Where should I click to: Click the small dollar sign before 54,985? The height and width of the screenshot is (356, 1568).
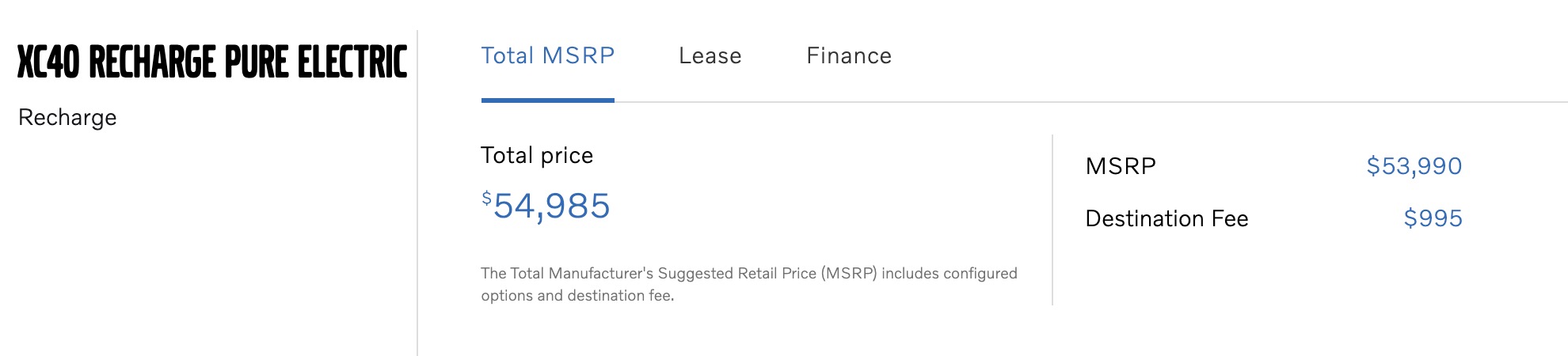click(486, 198)
